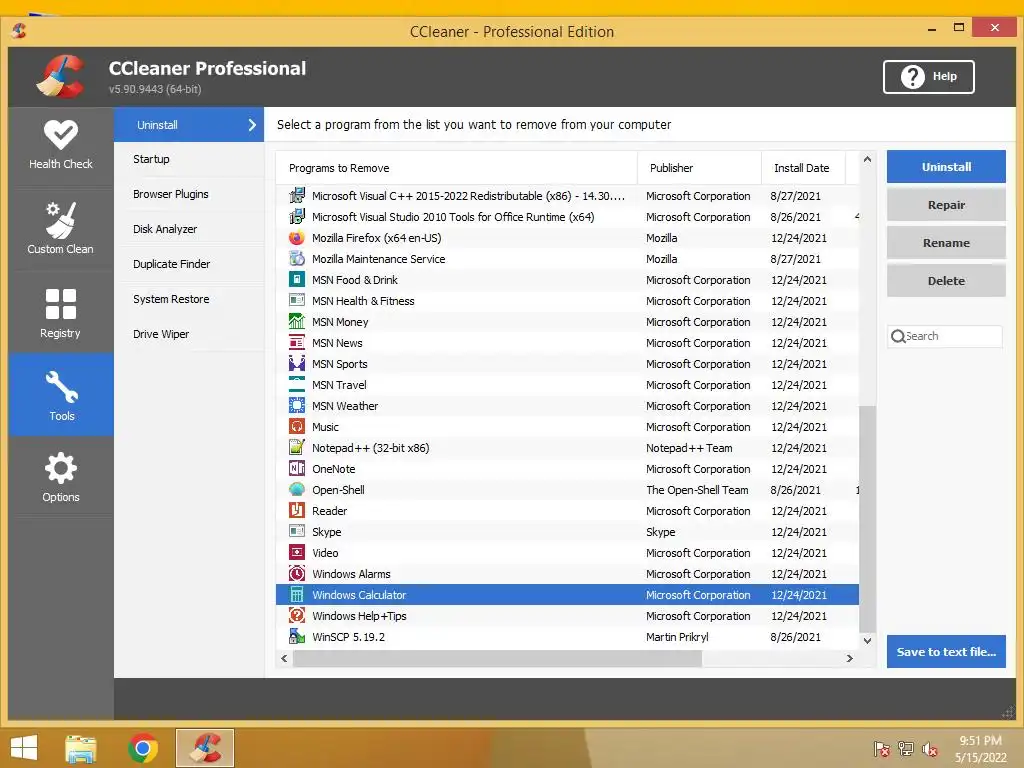Sort by Programs to Remove column

point(456,168)
